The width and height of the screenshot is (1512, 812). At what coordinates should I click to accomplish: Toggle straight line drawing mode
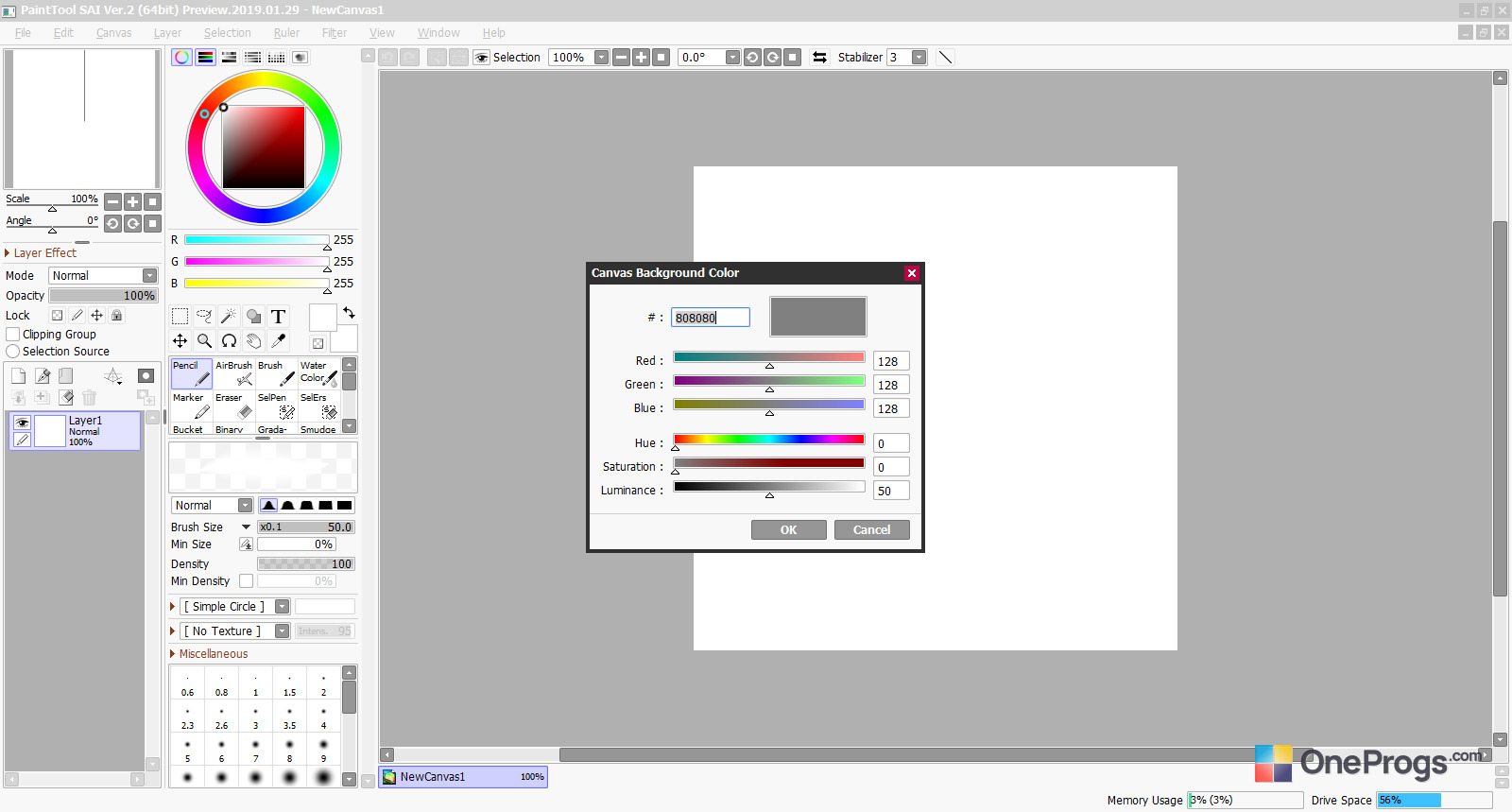(x=945, y=58)
